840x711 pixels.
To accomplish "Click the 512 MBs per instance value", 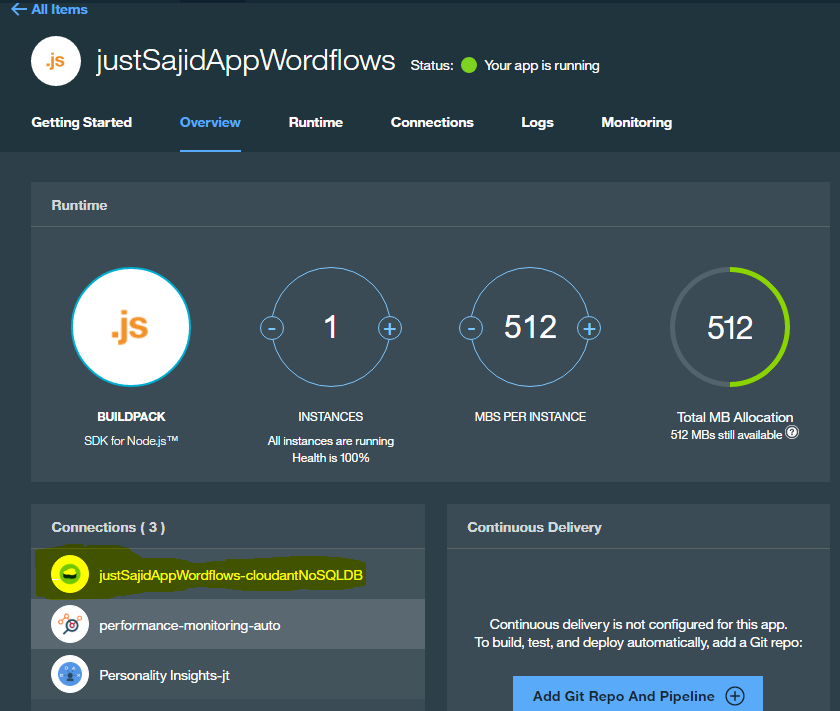I will (530, 327).
